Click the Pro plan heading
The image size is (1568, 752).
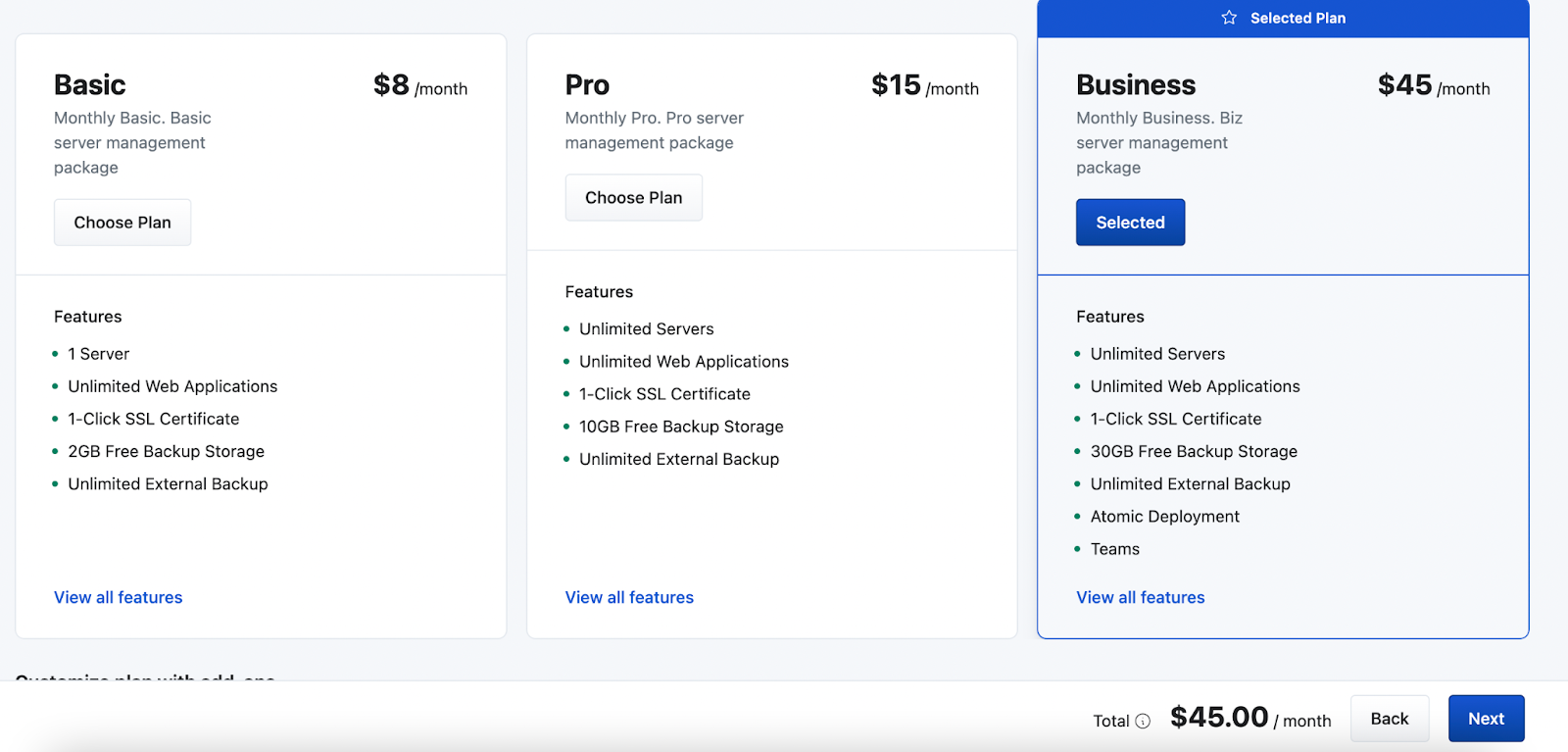[587, 85]
